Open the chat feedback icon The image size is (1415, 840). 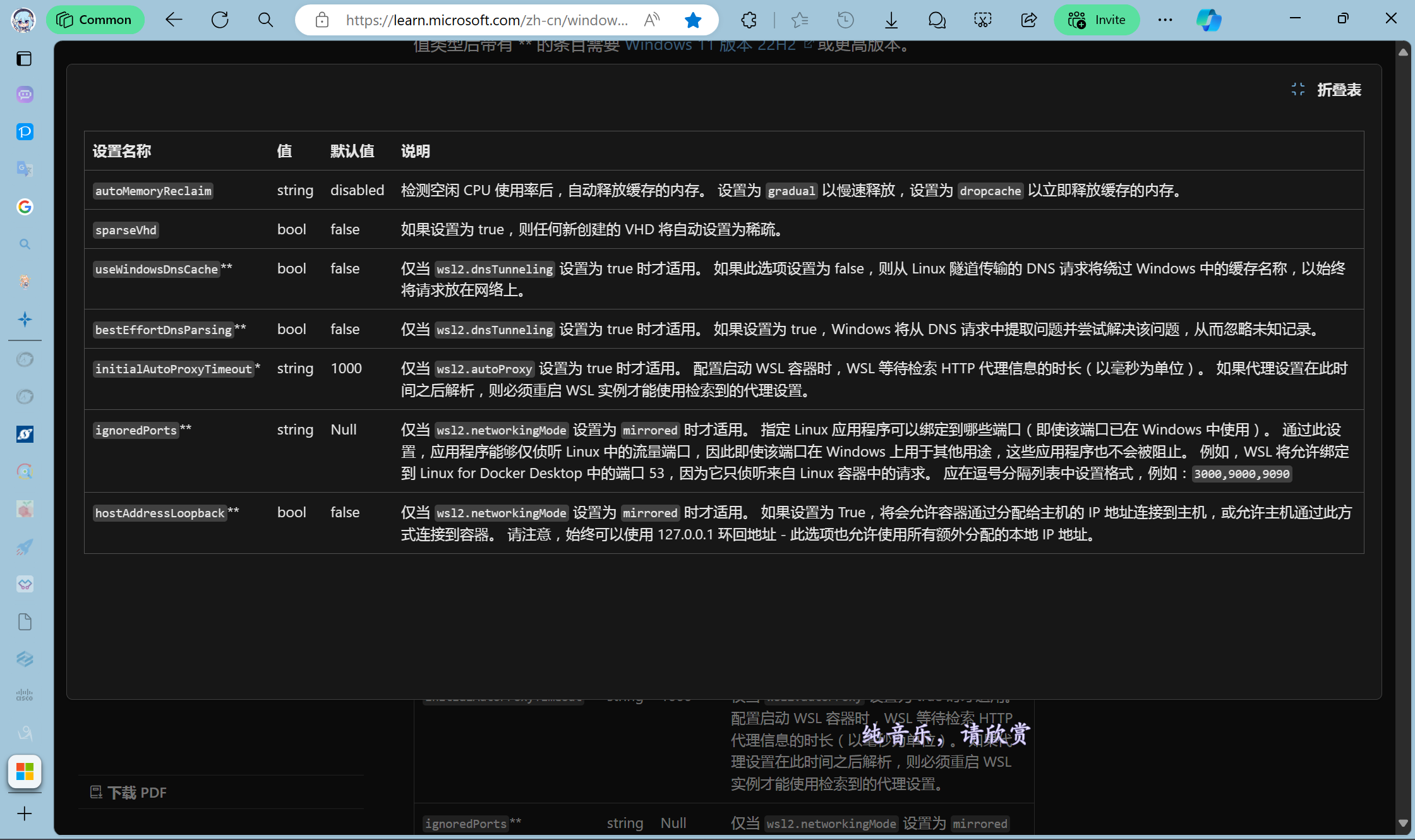point(937,20)
